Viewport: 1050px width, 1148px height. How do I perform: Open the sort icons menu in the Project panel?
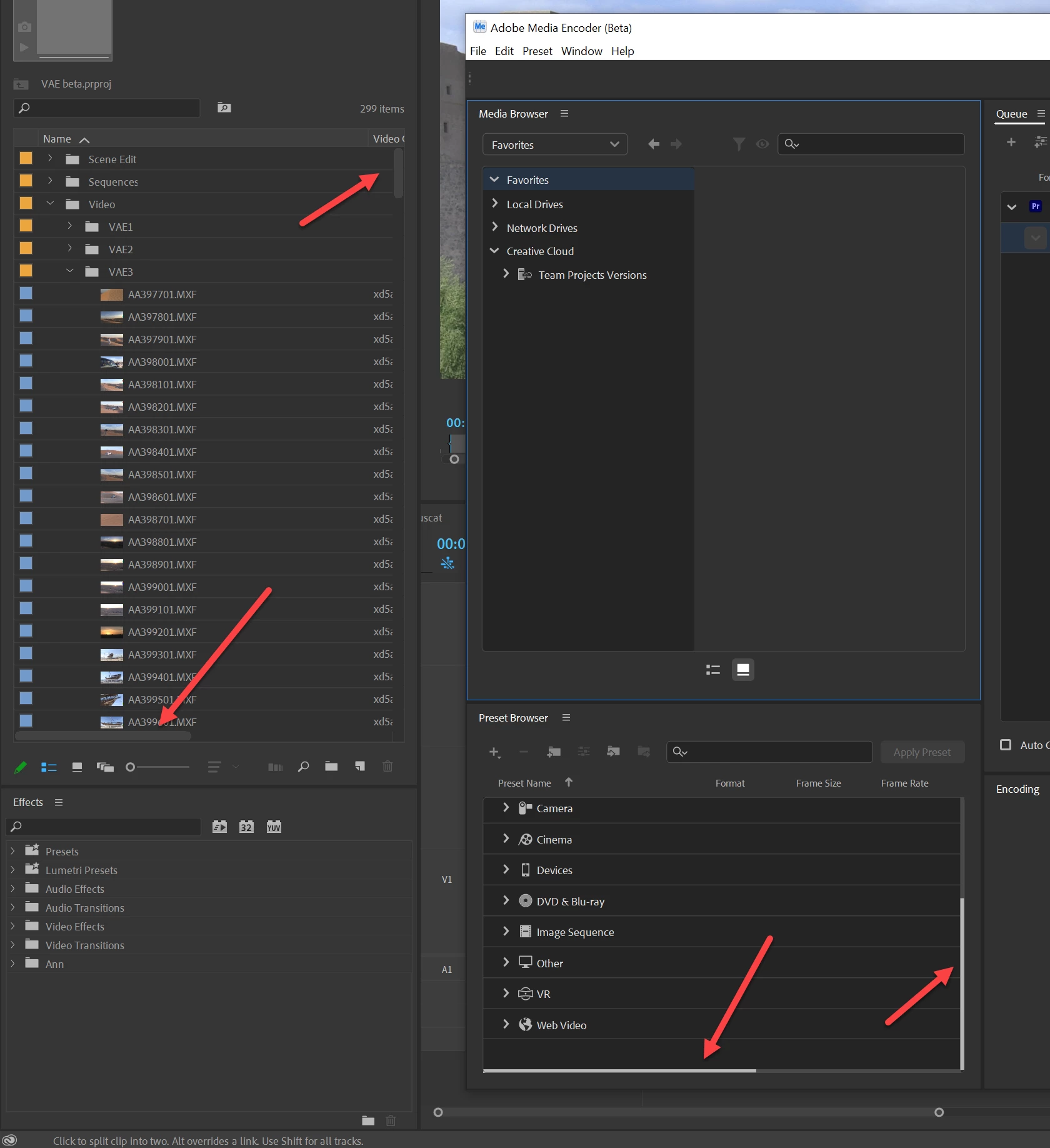tap(214, 767)
